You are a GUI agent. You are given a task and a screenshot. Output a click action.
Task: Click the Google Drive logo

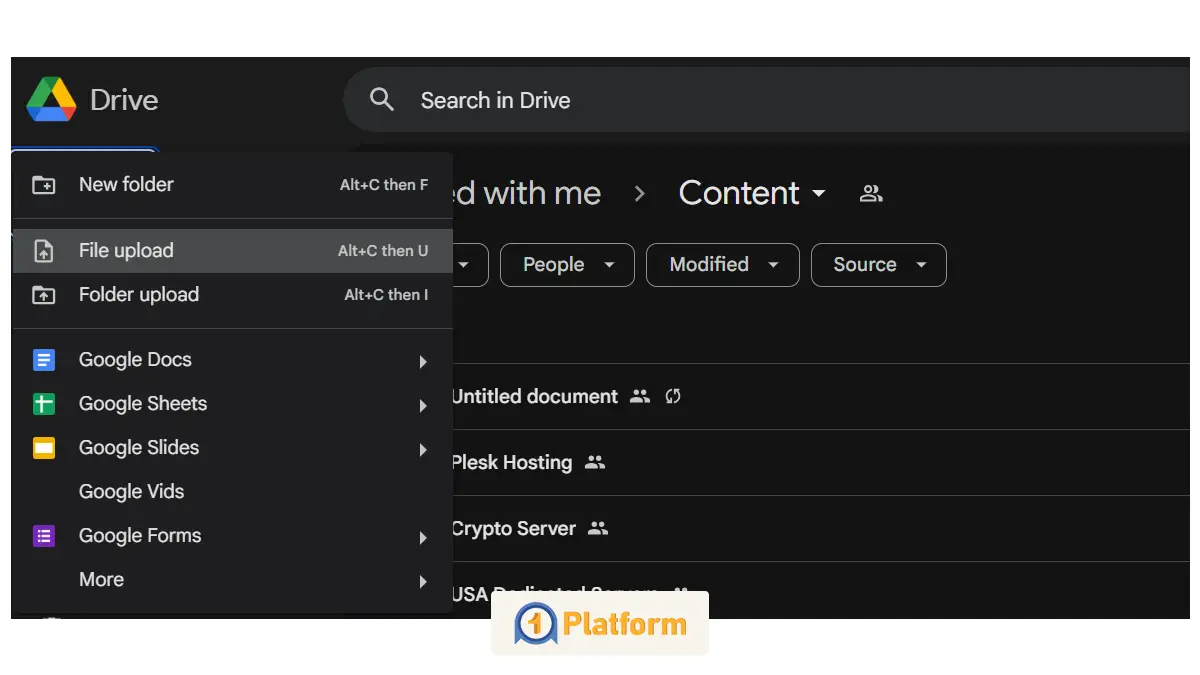51,100
